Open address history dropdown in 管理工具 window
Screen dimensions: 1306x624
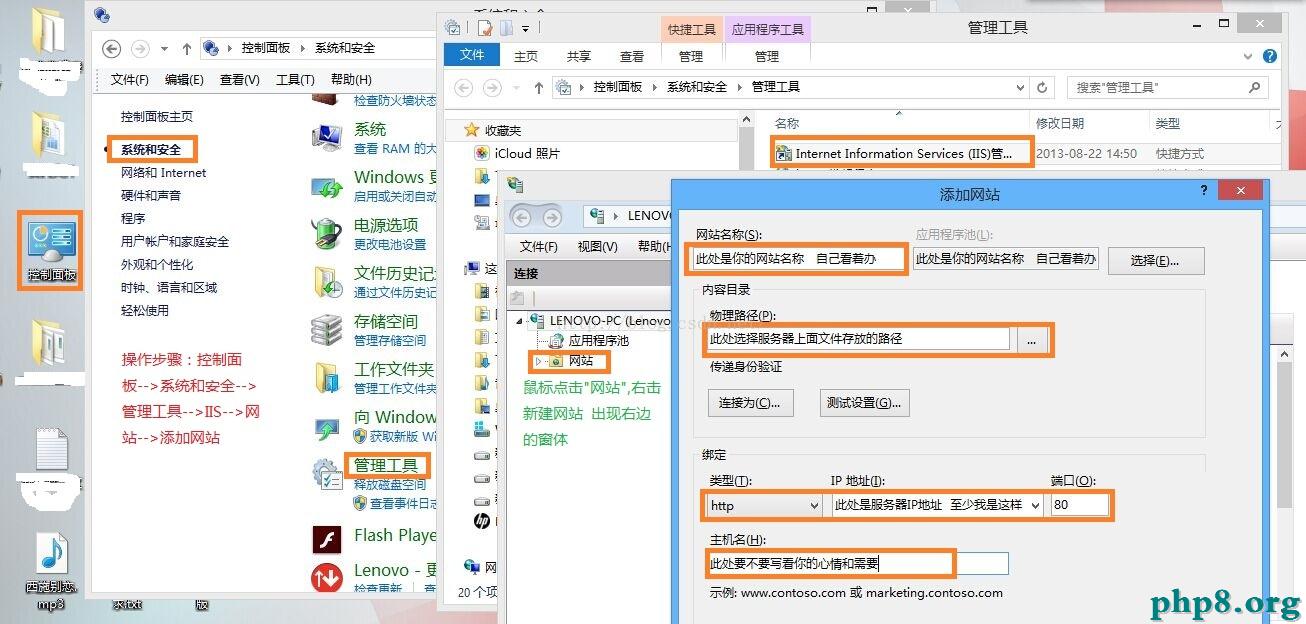[x=1021, y=88]
